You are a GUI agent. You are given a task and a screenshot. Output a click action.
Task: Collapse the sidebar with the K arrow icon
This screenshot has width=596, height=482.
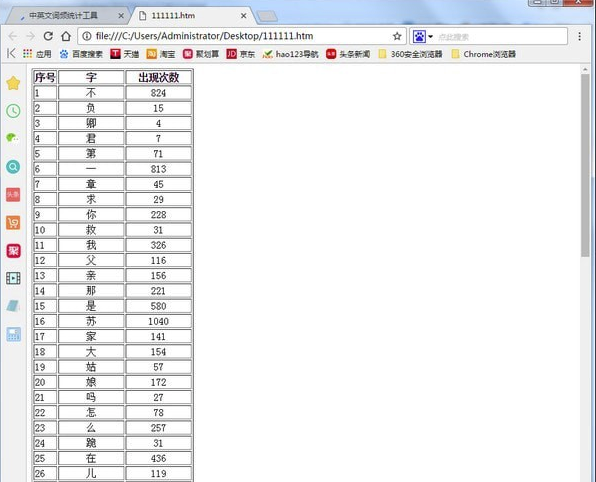[x=11, y=53]
